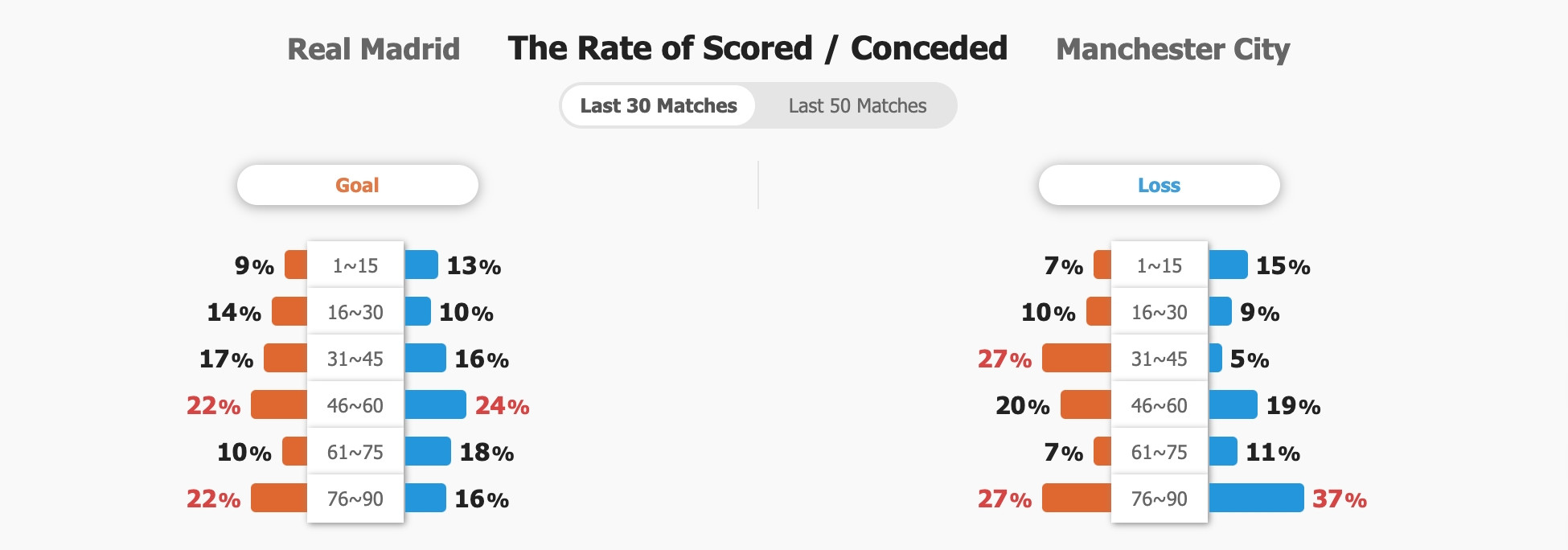This screenshot has height=550, width=1568.
Task: Click Goal section 1~15 minute label
Action: 355,265
